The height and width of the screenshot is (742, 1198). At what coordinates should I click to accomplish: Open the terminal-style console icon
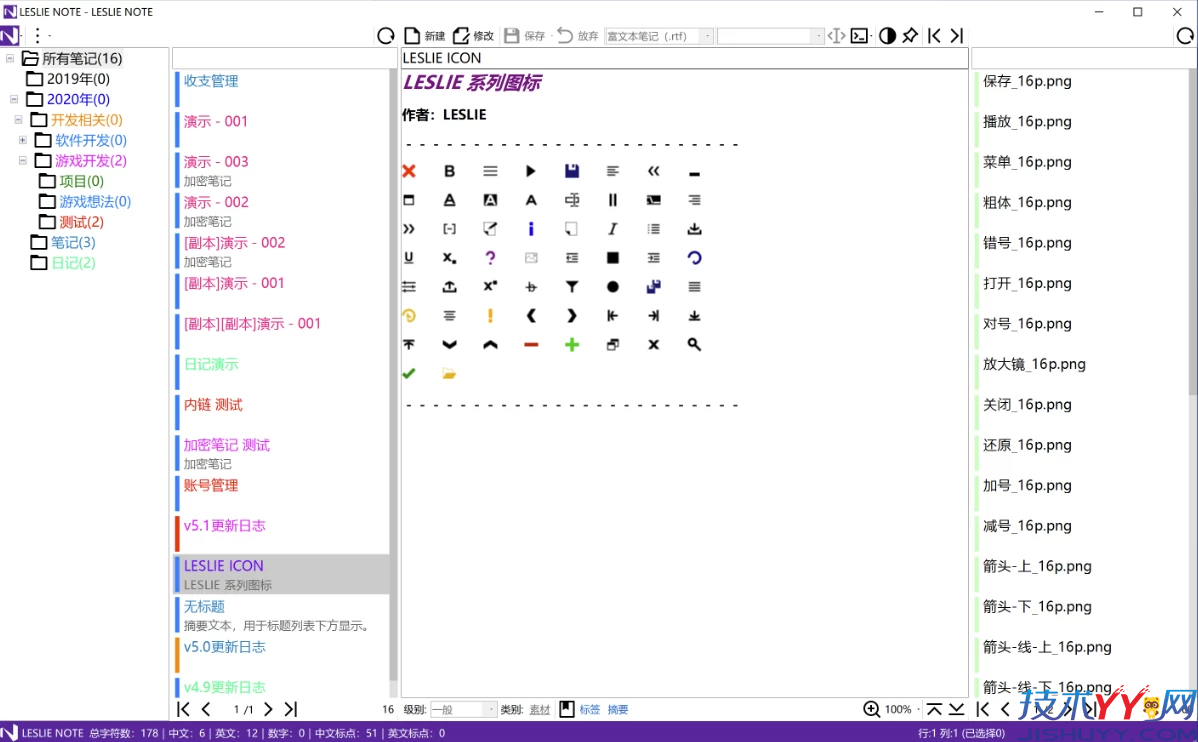click(x=860, y=36)
